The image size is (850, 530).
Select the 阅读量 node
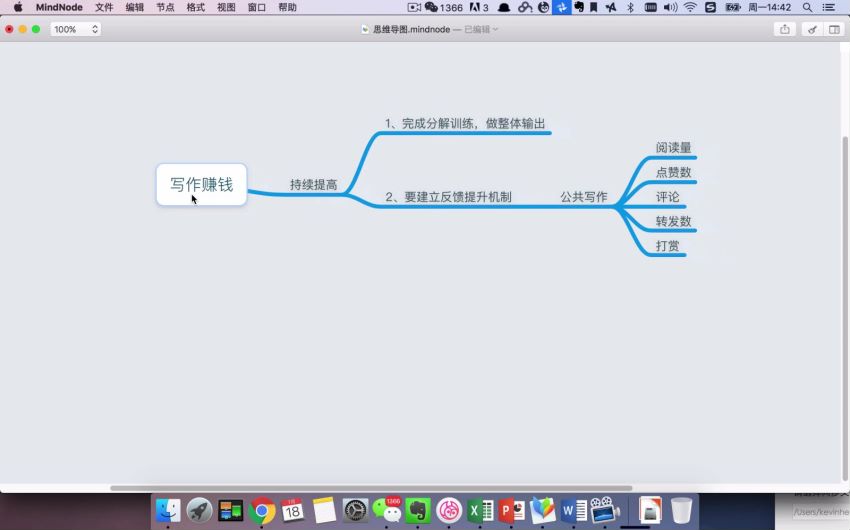[x=673, y=147]
